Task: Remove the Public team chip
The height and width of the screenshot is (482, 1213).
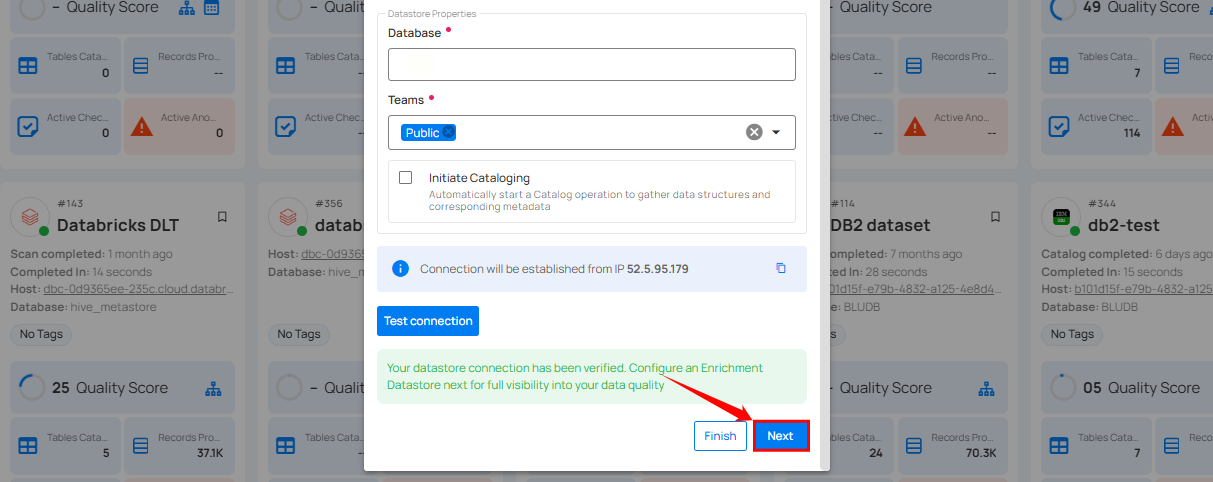Action: pyautogui.click(x=449, y=133)
